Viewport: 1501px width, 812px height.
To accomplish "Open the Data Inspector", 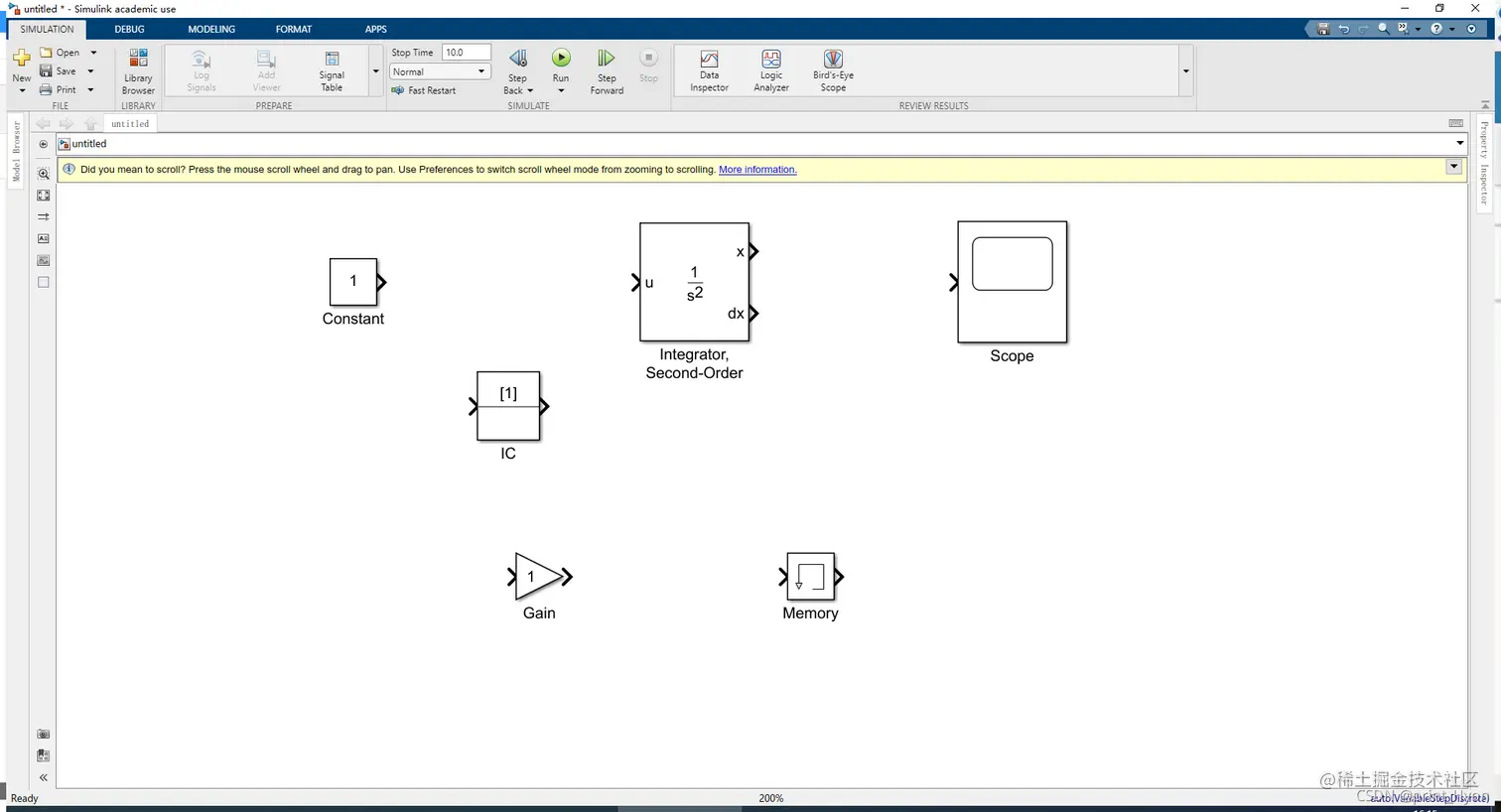I will tap(709, 70).
